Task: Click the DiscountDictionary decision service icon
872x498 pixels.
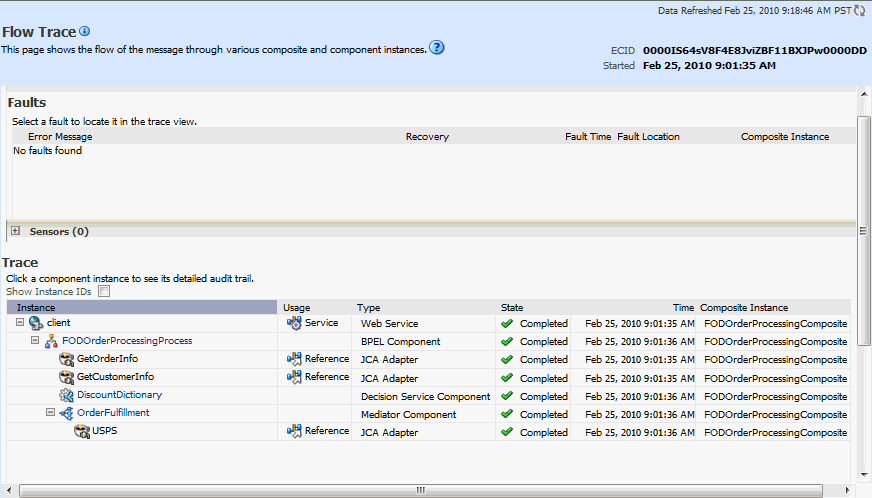Action: click(67, 395)
